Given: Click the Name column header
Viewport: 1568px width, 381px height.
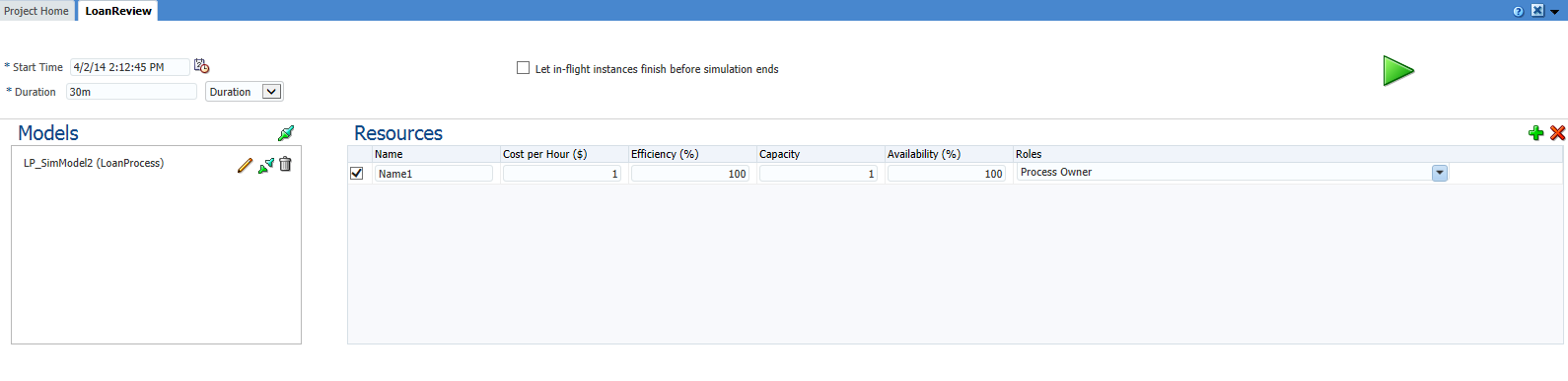Looking at the screenshot, I should [x=437, y=154].
